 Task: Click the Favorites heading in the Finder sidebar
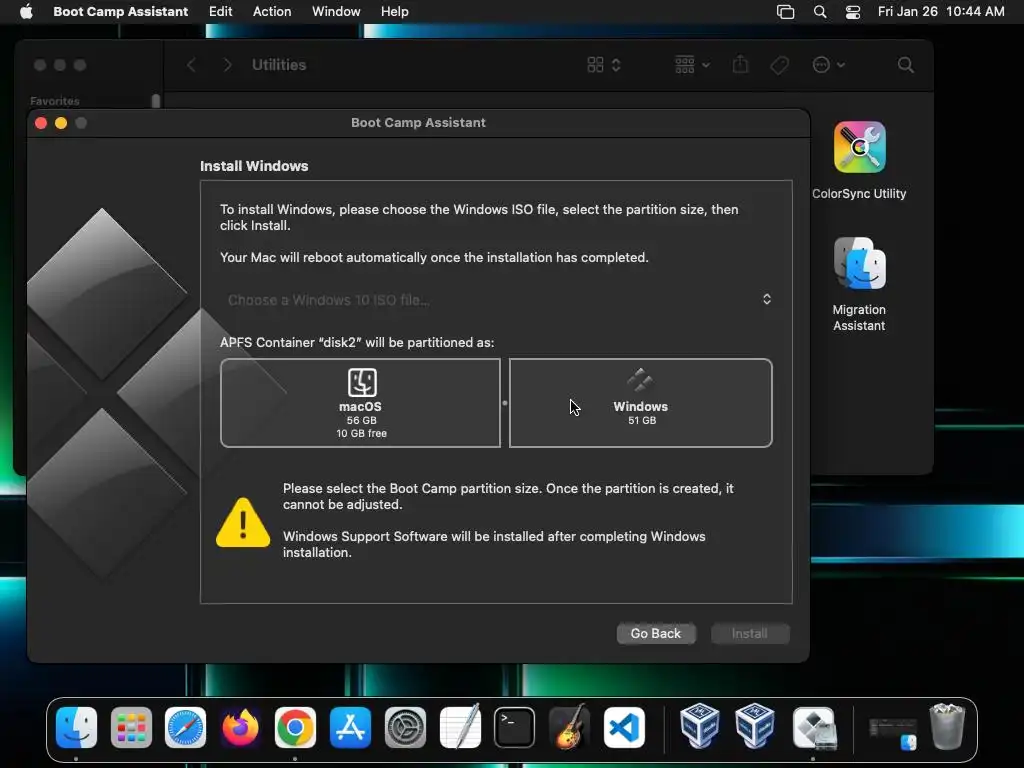click(x=55, y=101)
